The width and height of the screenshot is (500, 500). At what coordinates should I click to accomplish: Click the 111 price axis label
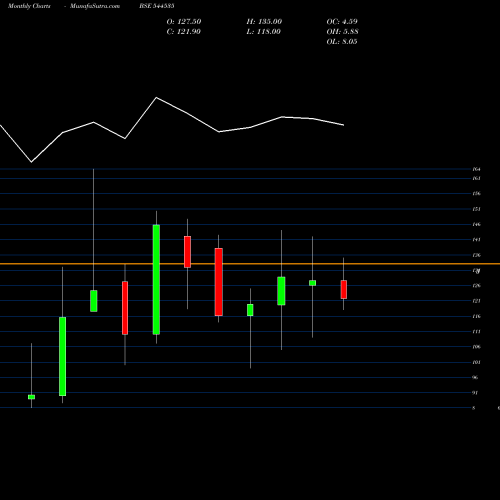(476, 332)
